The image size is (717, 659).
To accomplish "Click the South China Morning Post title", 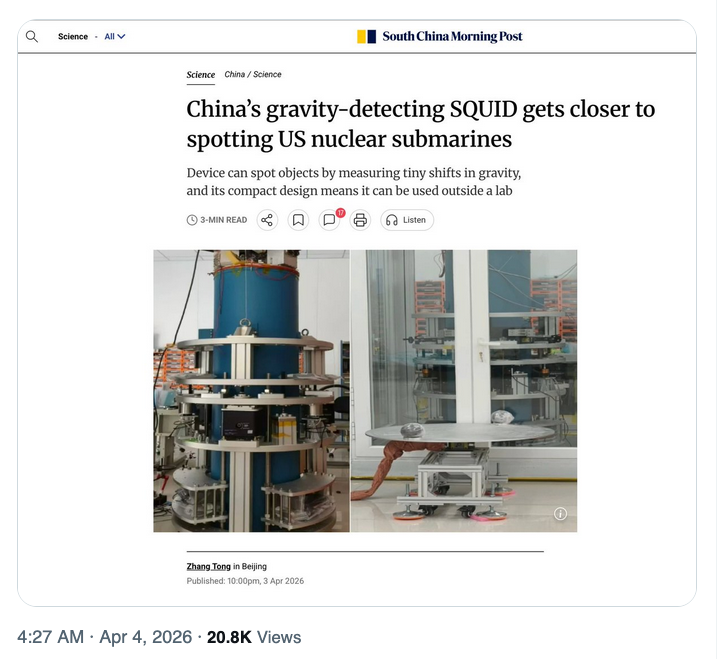I will (x=452, y=36).
